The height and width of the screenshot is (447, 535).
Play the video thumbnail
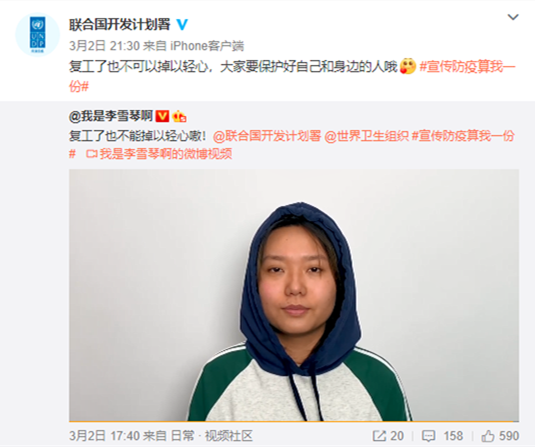coord(294,295)
